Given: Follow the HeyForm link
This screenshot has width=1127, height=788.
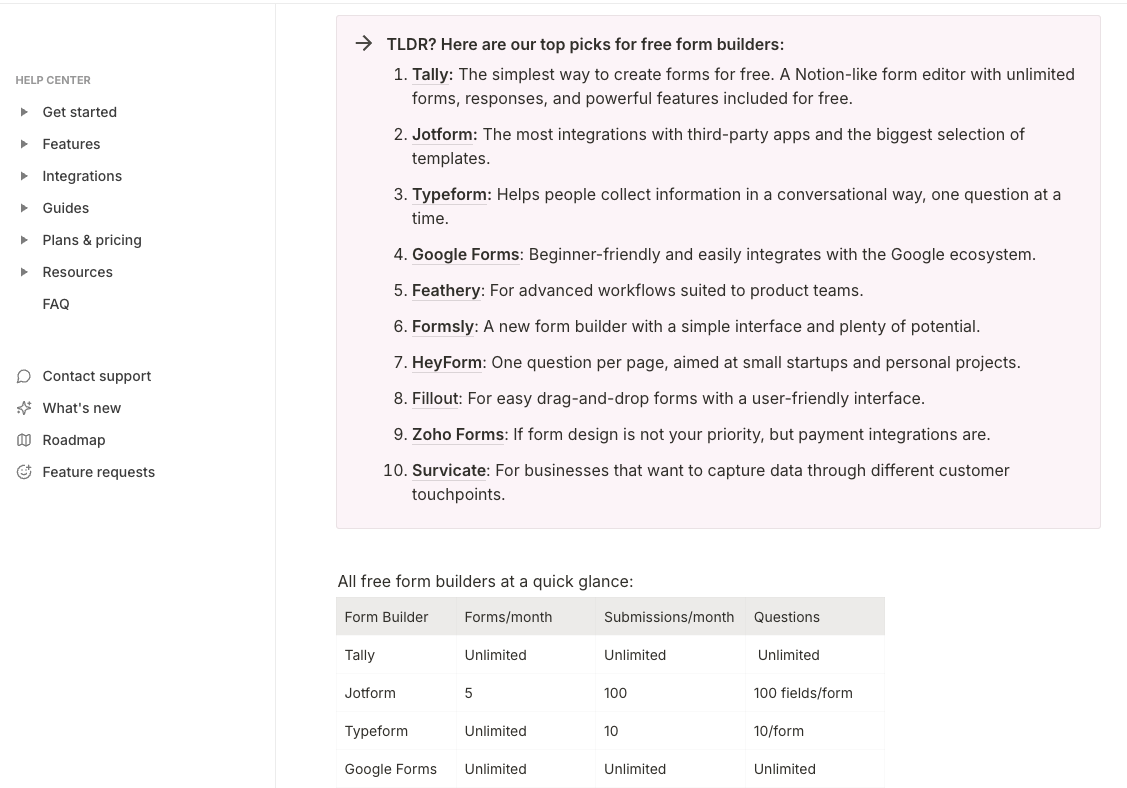Looking at the screenshot, I should point(446,362).
